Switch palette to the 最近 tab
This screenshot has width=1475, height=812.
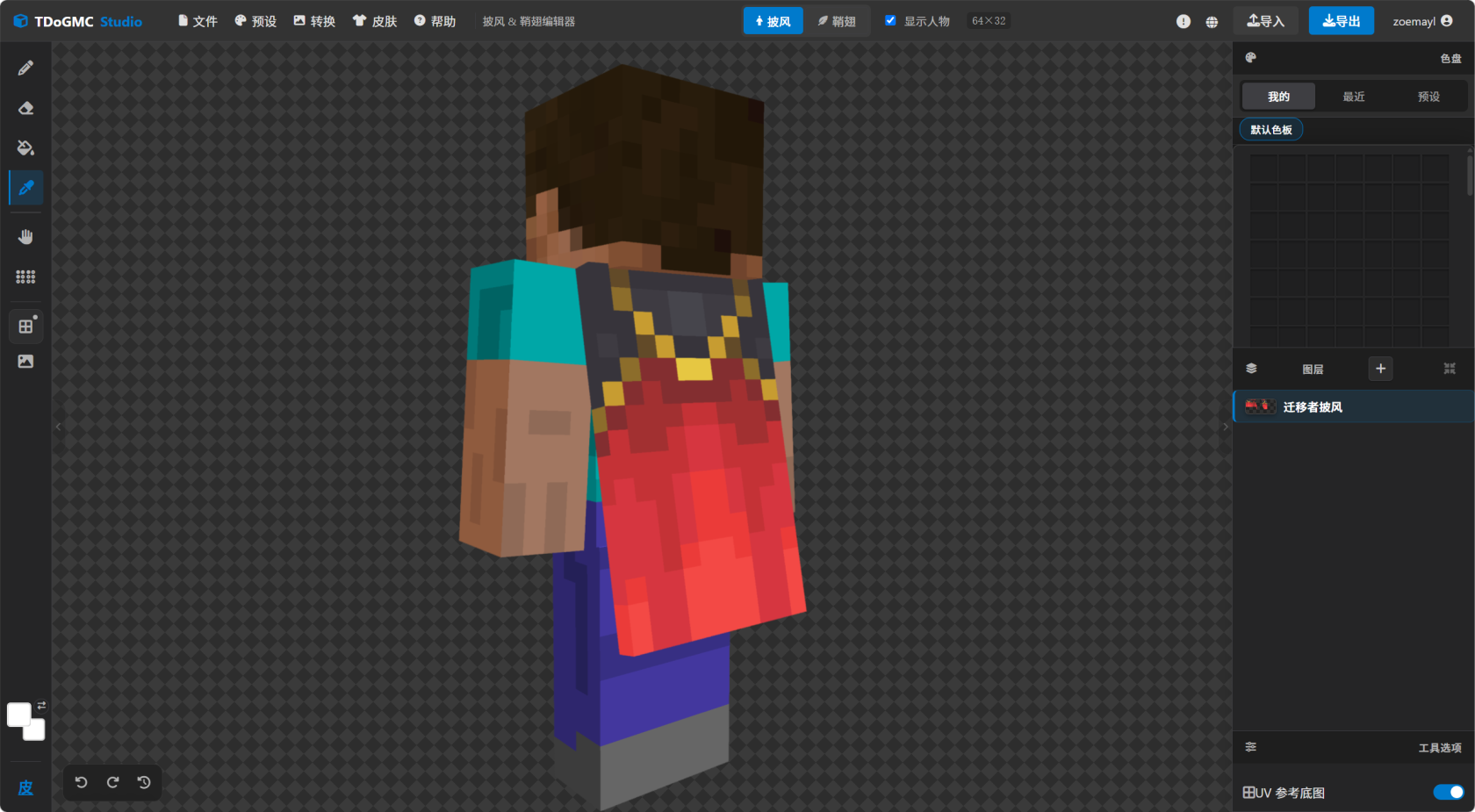(x=1353, y=97)
